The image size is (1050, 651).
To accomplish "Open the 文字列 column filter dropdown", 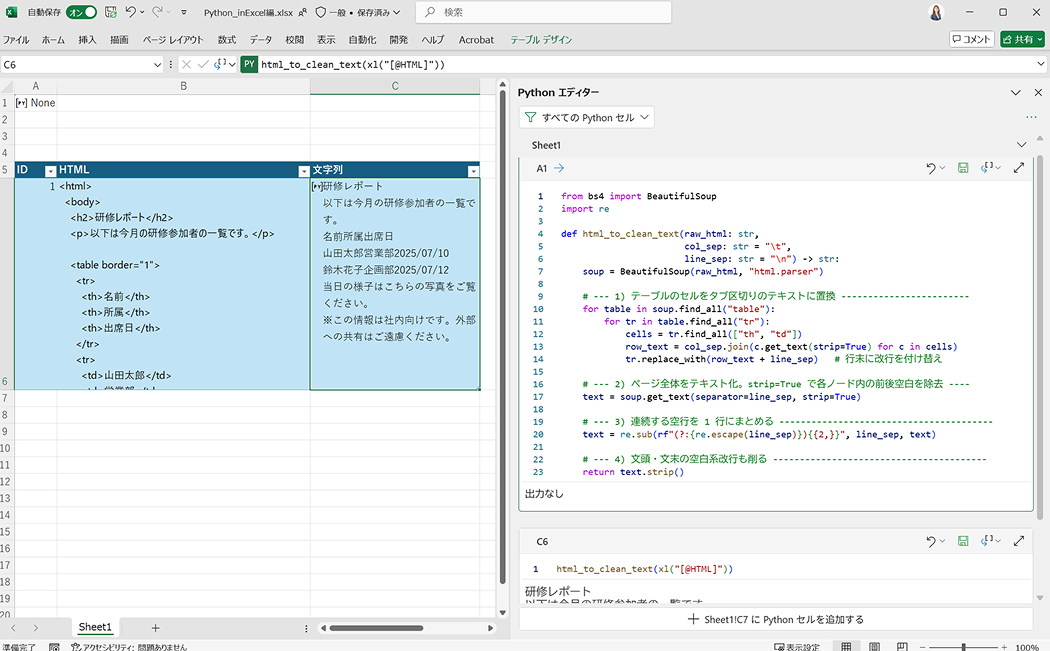I will coord(473,171).
